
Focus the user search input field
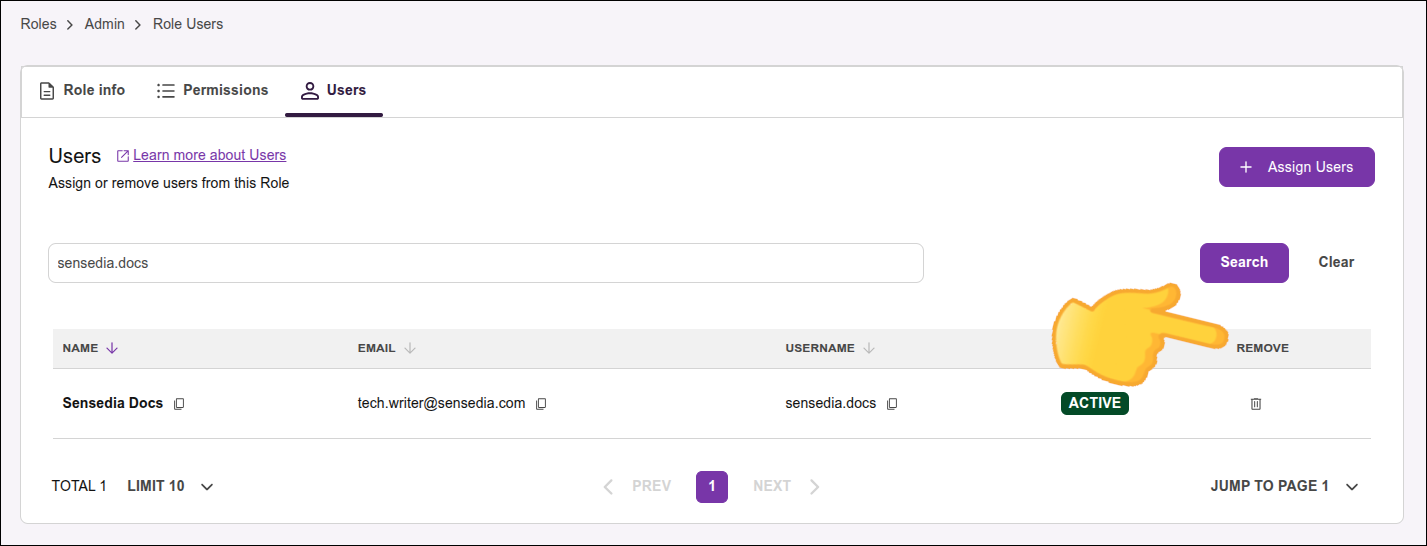(x=485, y=263)
